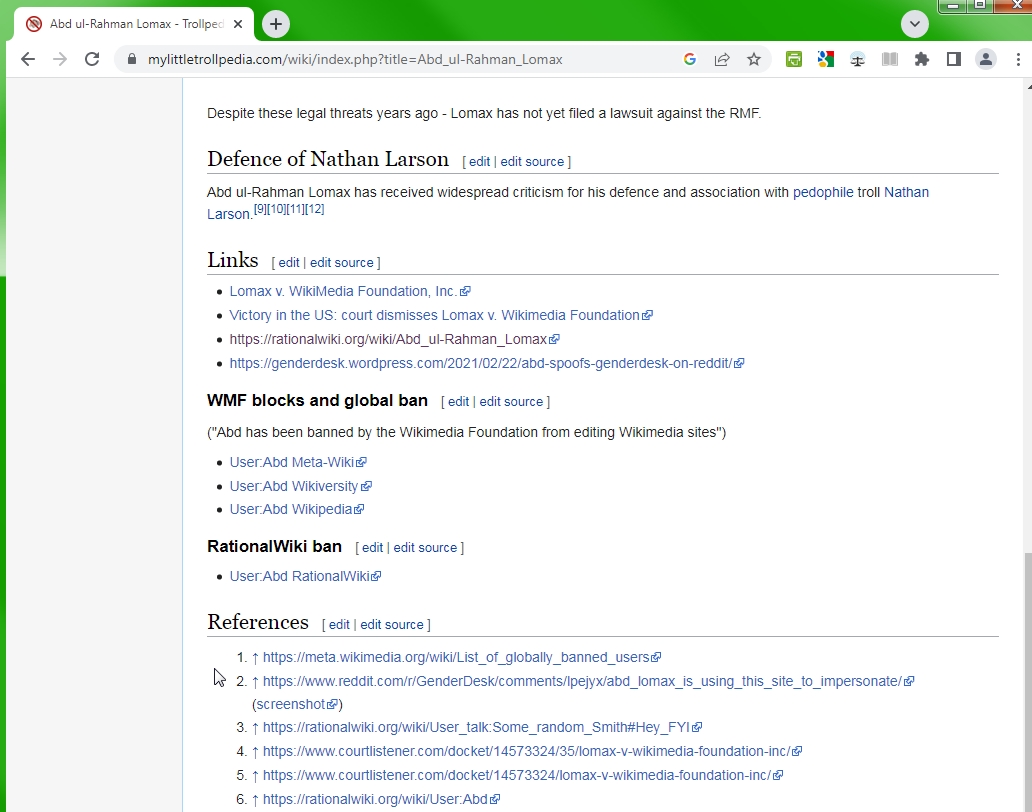Reload the current page
The height and width of the screenshot is (812, 1032).
tap(92, 59)
